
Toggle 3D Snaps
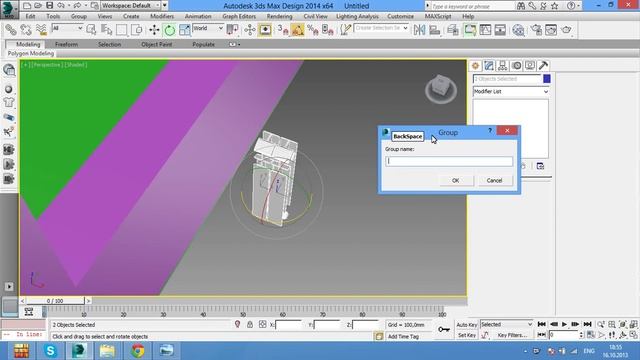(283, 30)
